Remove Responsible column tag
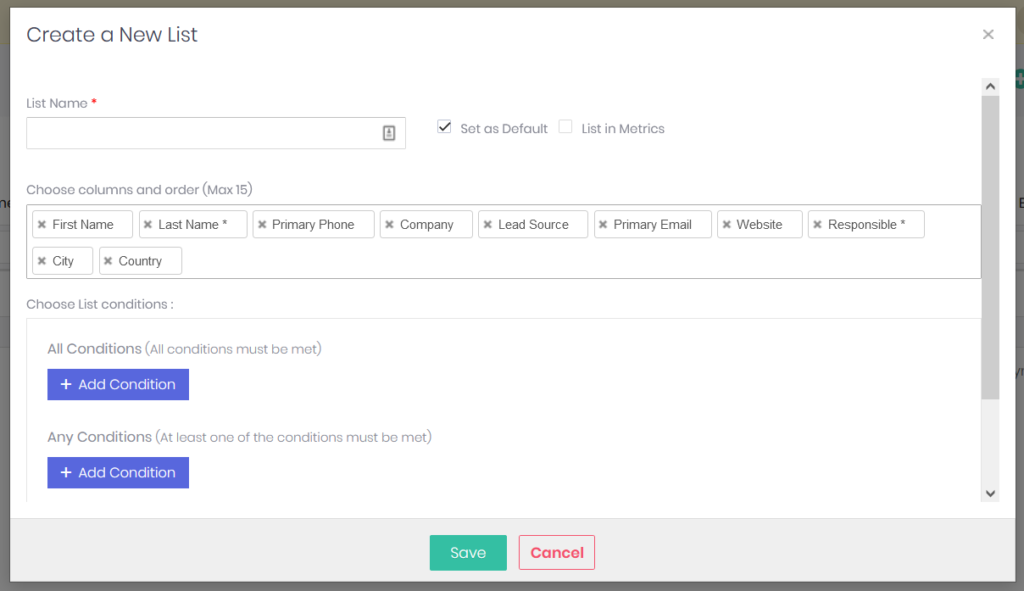Screen dimensions: 1024x591 818,225
